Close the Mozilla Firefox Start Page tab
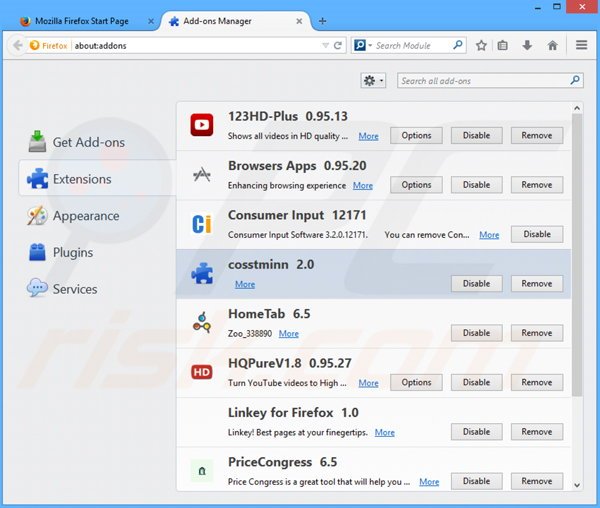 151,21
